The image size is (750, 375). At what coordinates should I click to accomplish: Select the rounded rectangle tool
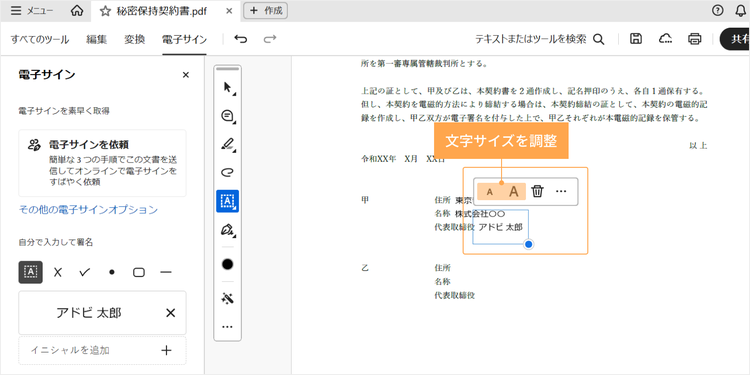click(x=139, y=272)
